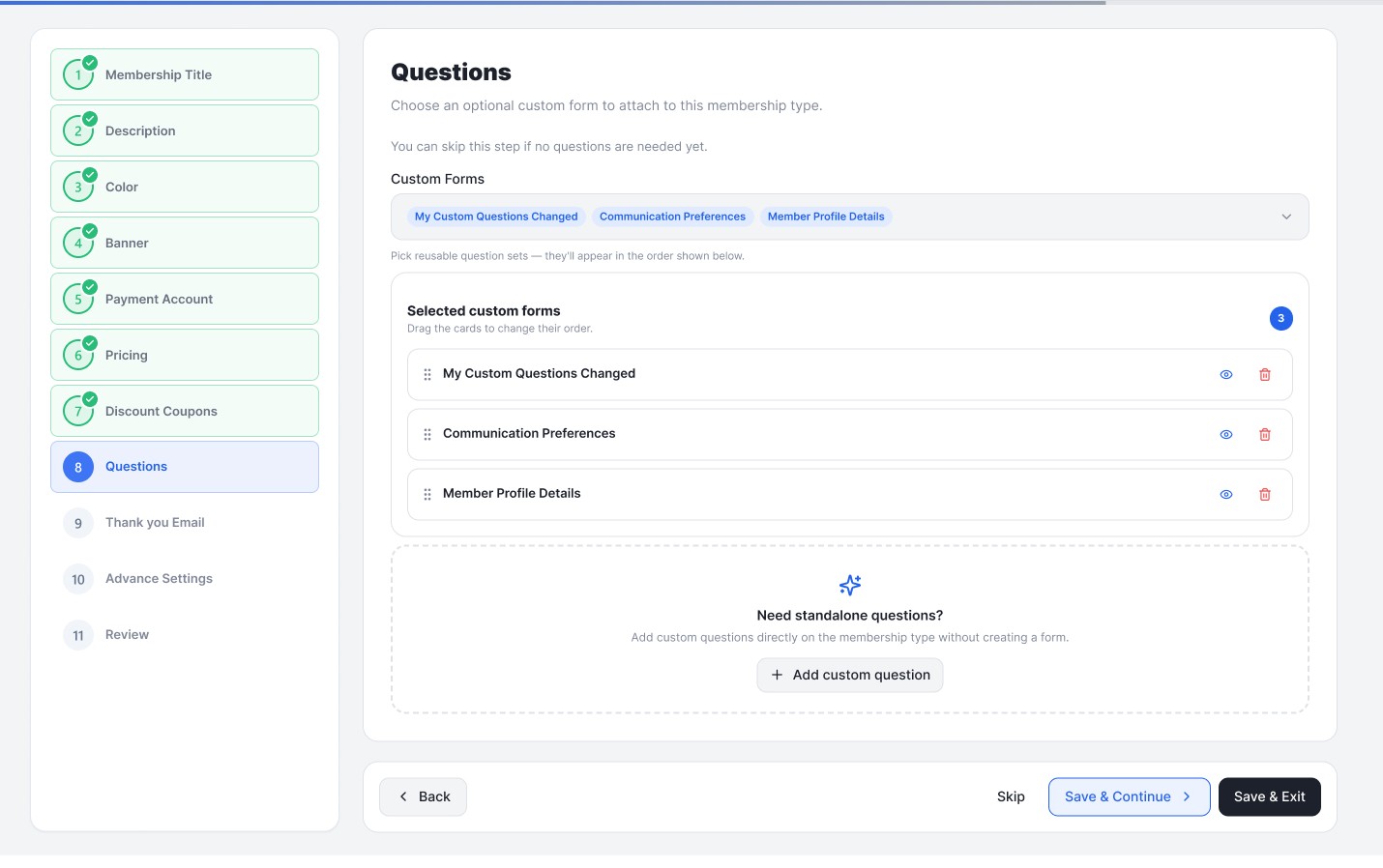Remove Communication Preferences with trash icon

[x=1265, y=435]
